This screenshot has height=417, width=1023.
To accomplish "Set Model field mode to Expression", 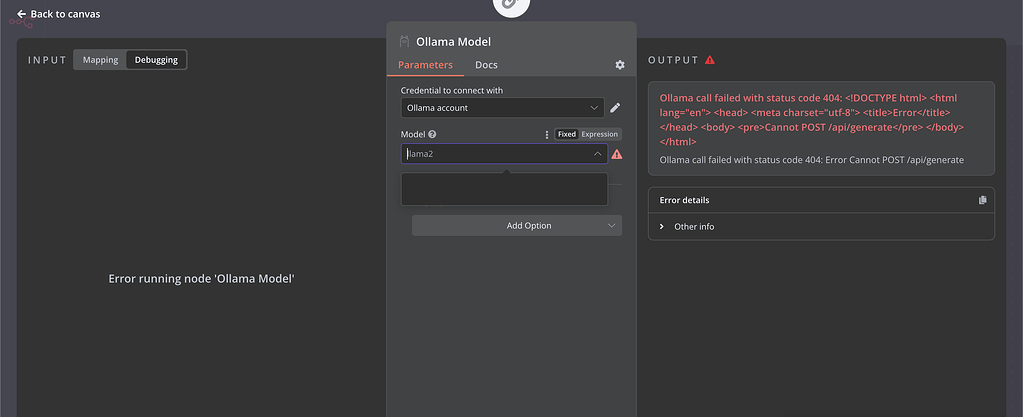I will (600, 134).
